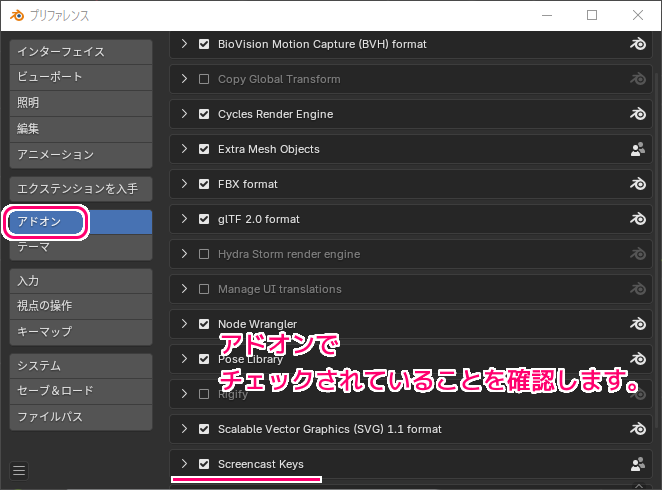
Task: Expand Hydra Storm render engine details
Action: pos(184,254)
